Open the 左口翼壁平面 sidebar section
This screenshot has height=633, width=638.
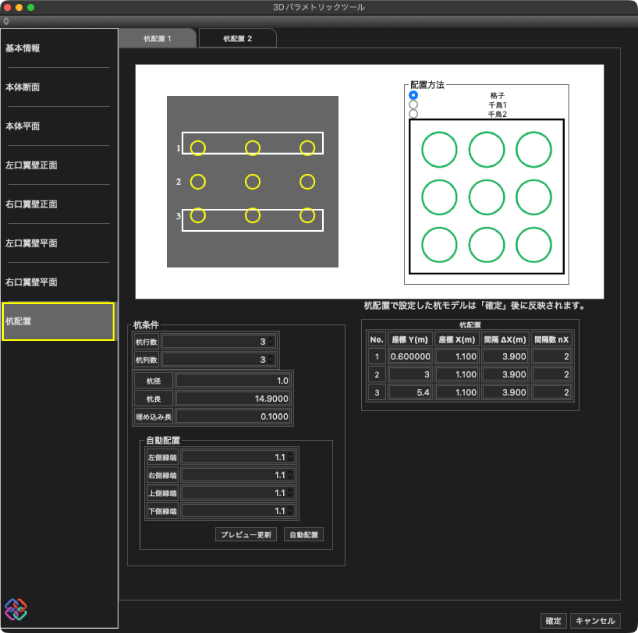59,243
